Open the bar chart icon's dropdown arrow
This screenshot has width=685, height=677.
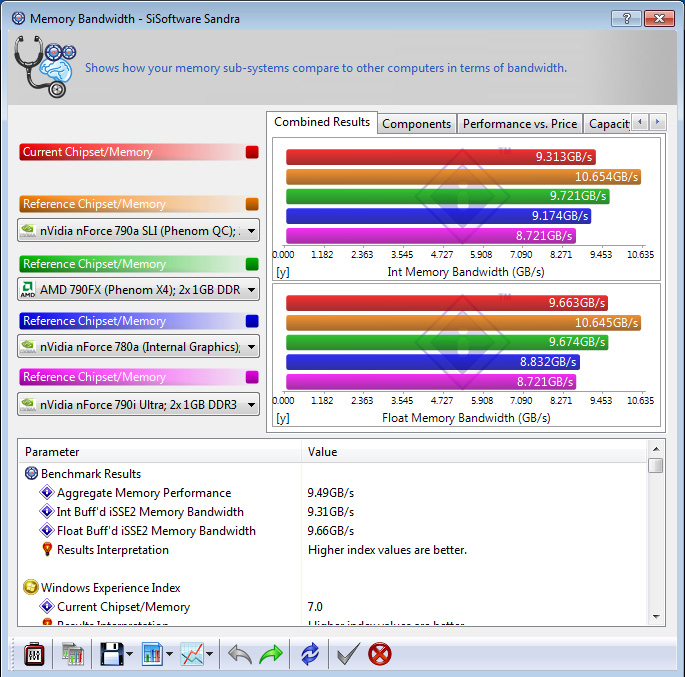pos(170,654)
